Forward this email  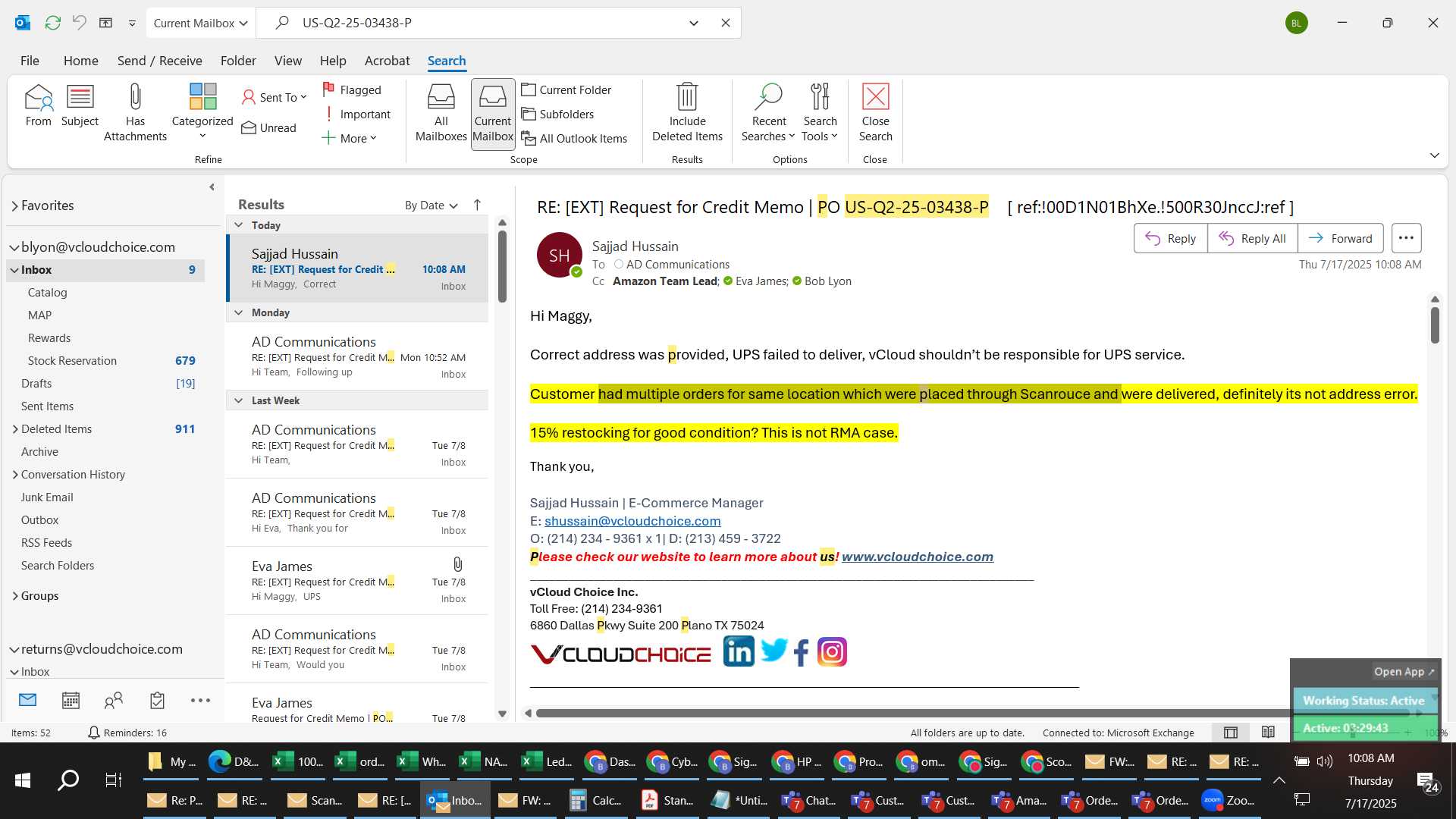tap(1340, 238)
